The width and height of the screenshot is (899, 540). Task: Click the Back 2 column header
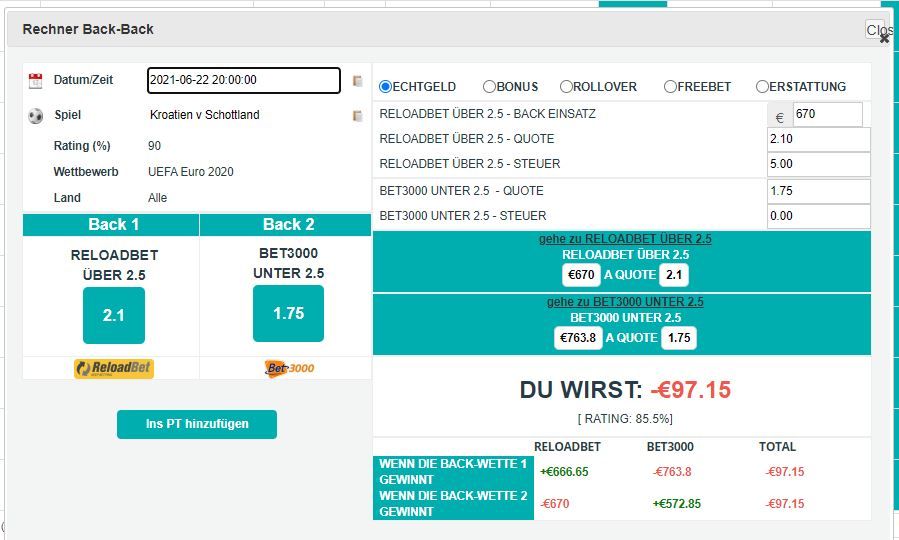[286, 225]
